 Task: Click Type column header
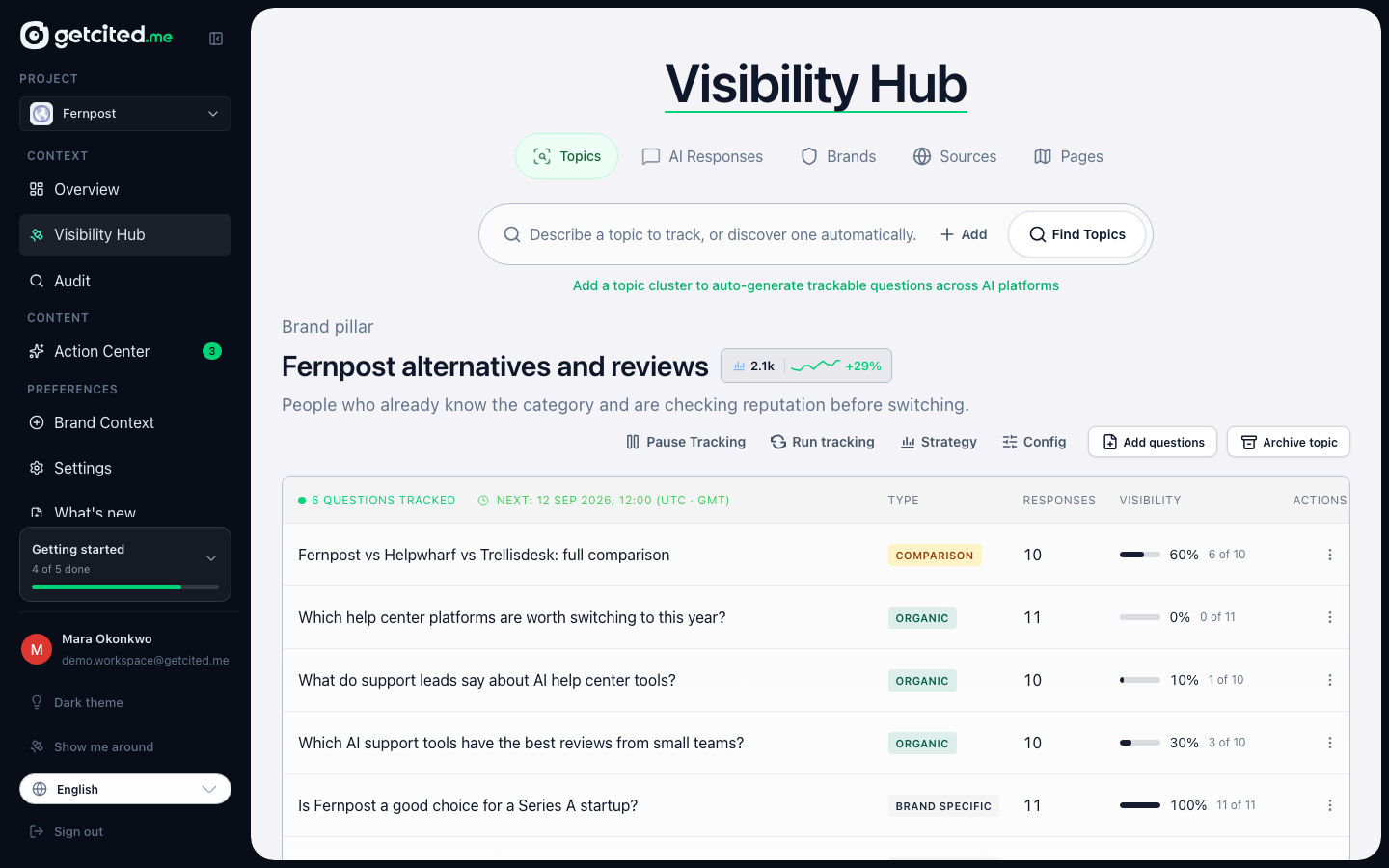pyautogui.click(x=903, y=501)
